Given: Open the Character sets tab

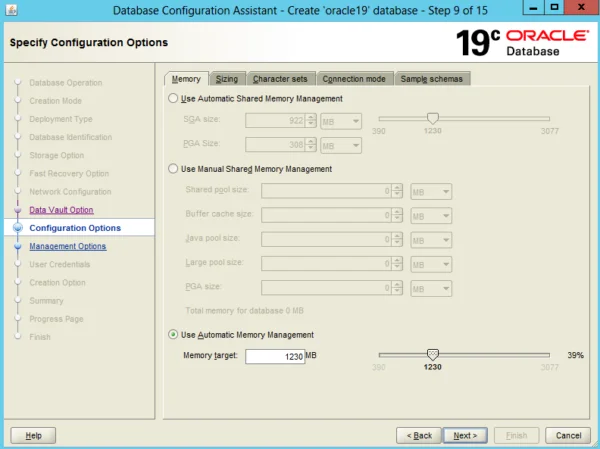Looking at the screenshot, I should pyautogui.click(x=280, y=79).
